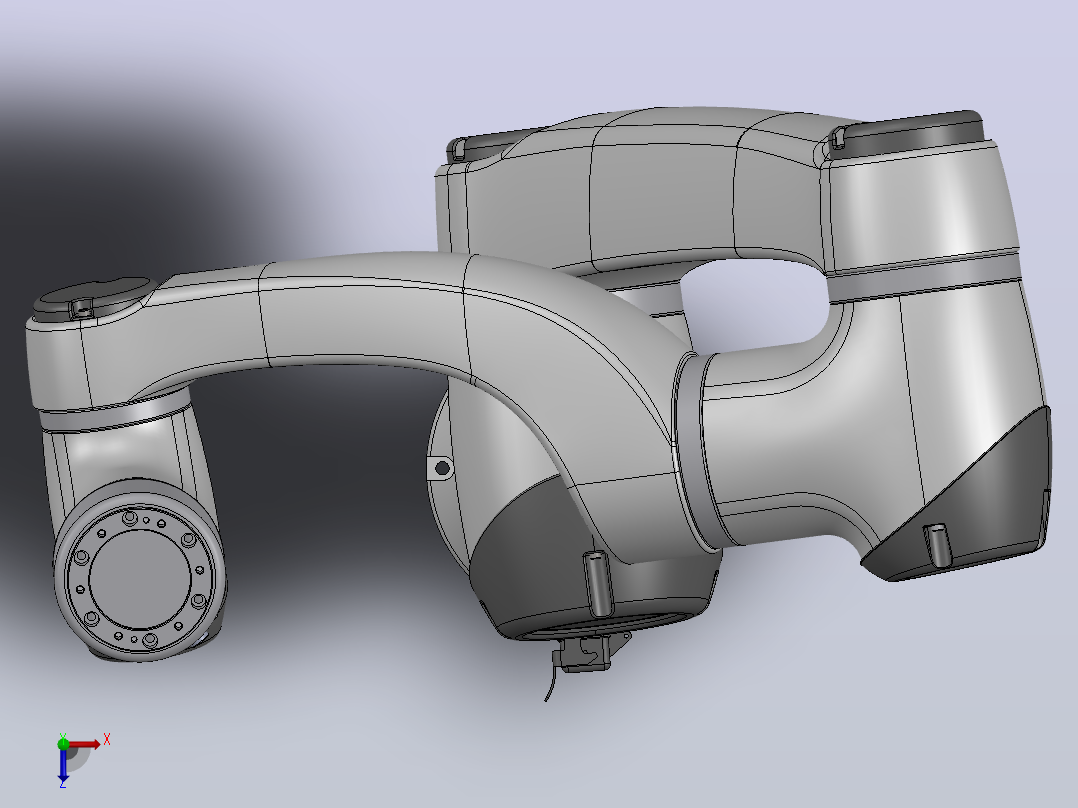
Task: Click the blue Z axis arrow of the triad
Action: click(63, 765)
